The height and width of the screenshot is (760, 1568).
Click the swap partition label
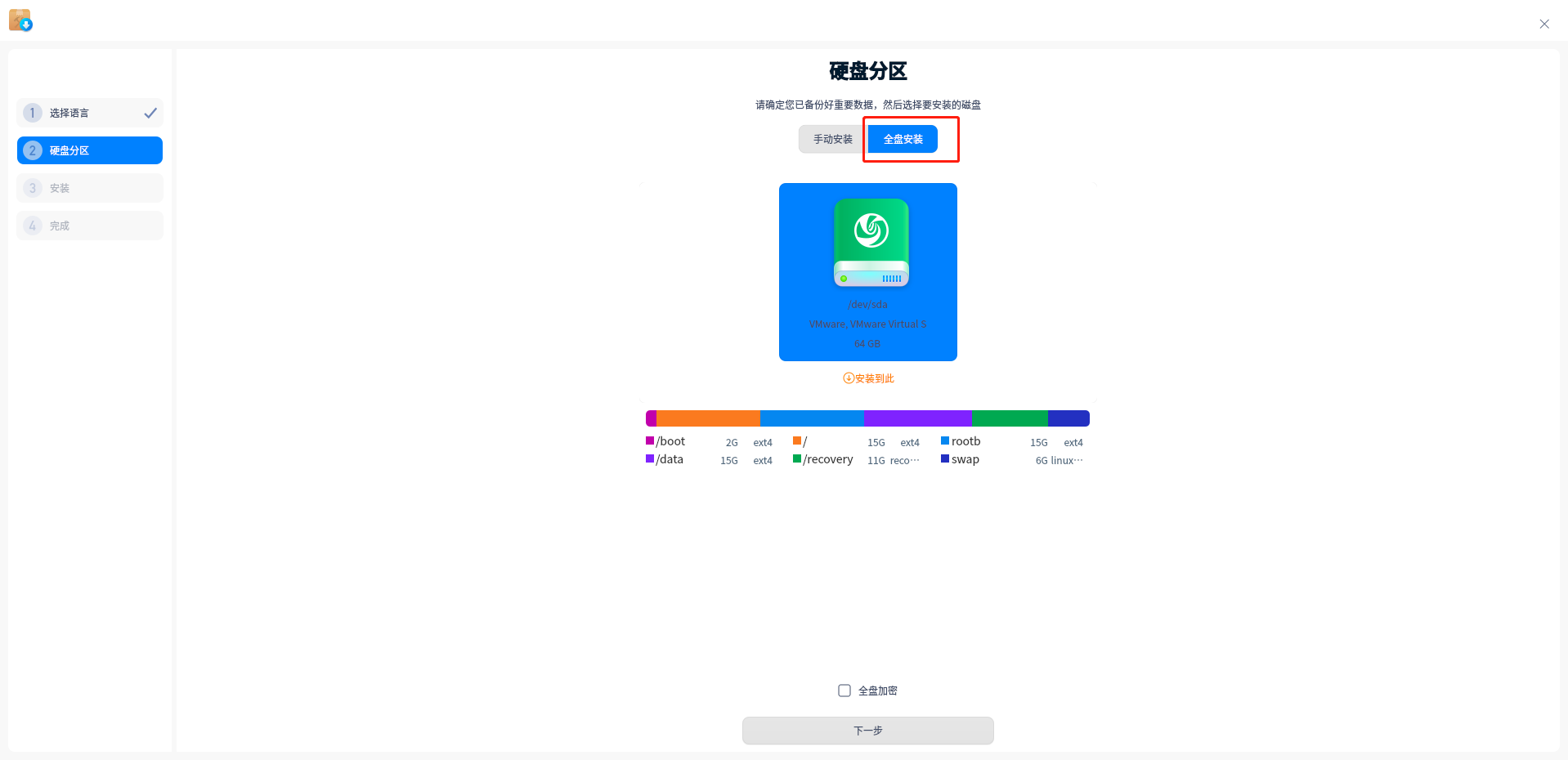pos(965,459)
